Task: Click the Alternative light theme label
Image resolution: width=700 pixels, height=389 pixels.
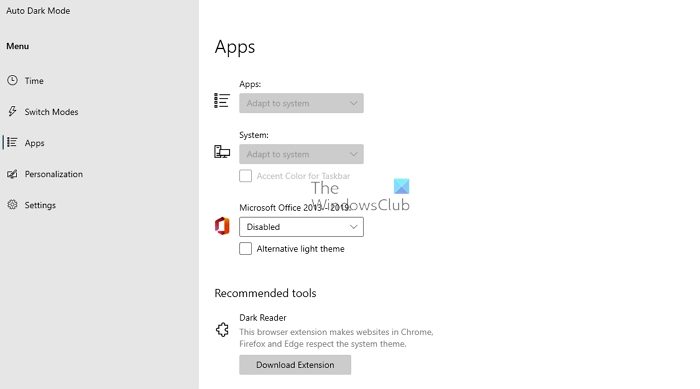Action: [x=300, y=249]
